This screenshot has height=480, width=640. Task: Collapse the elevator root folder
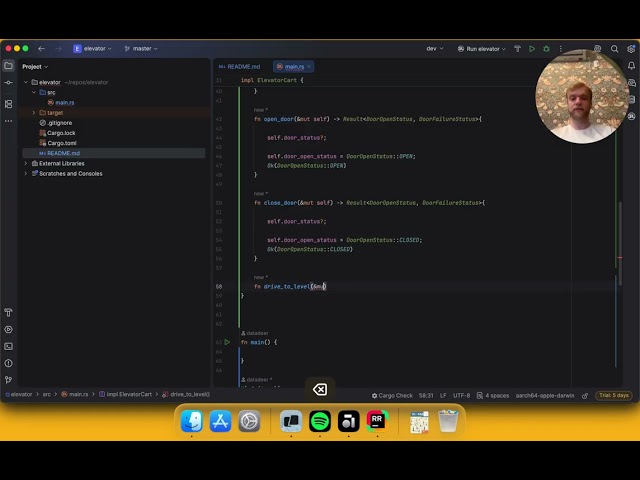[26, 82]
